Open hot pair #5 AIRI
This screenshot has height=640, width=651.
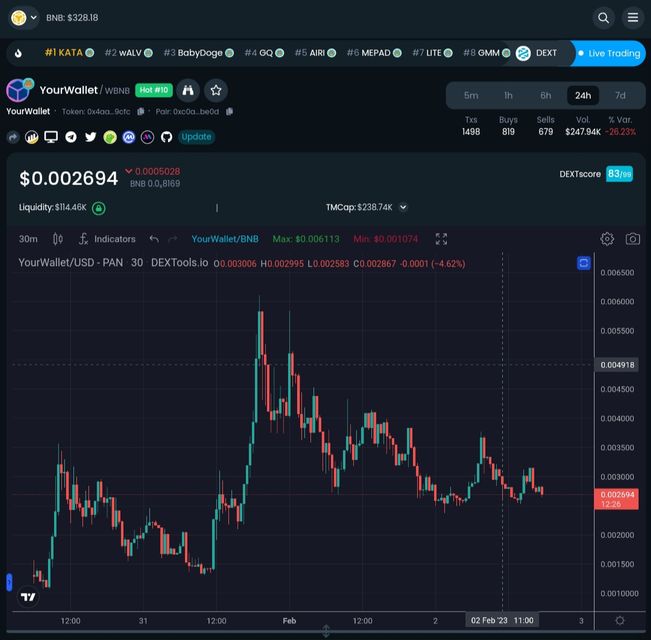click(x=315, y=53)
